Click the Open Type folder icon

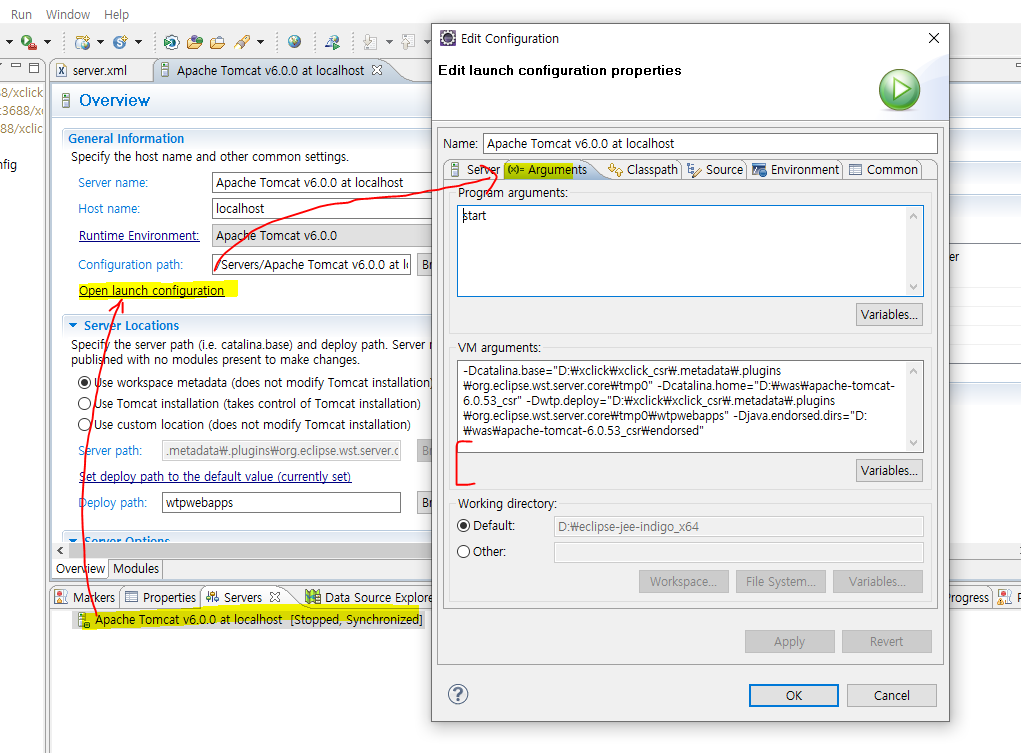(195, 42)
